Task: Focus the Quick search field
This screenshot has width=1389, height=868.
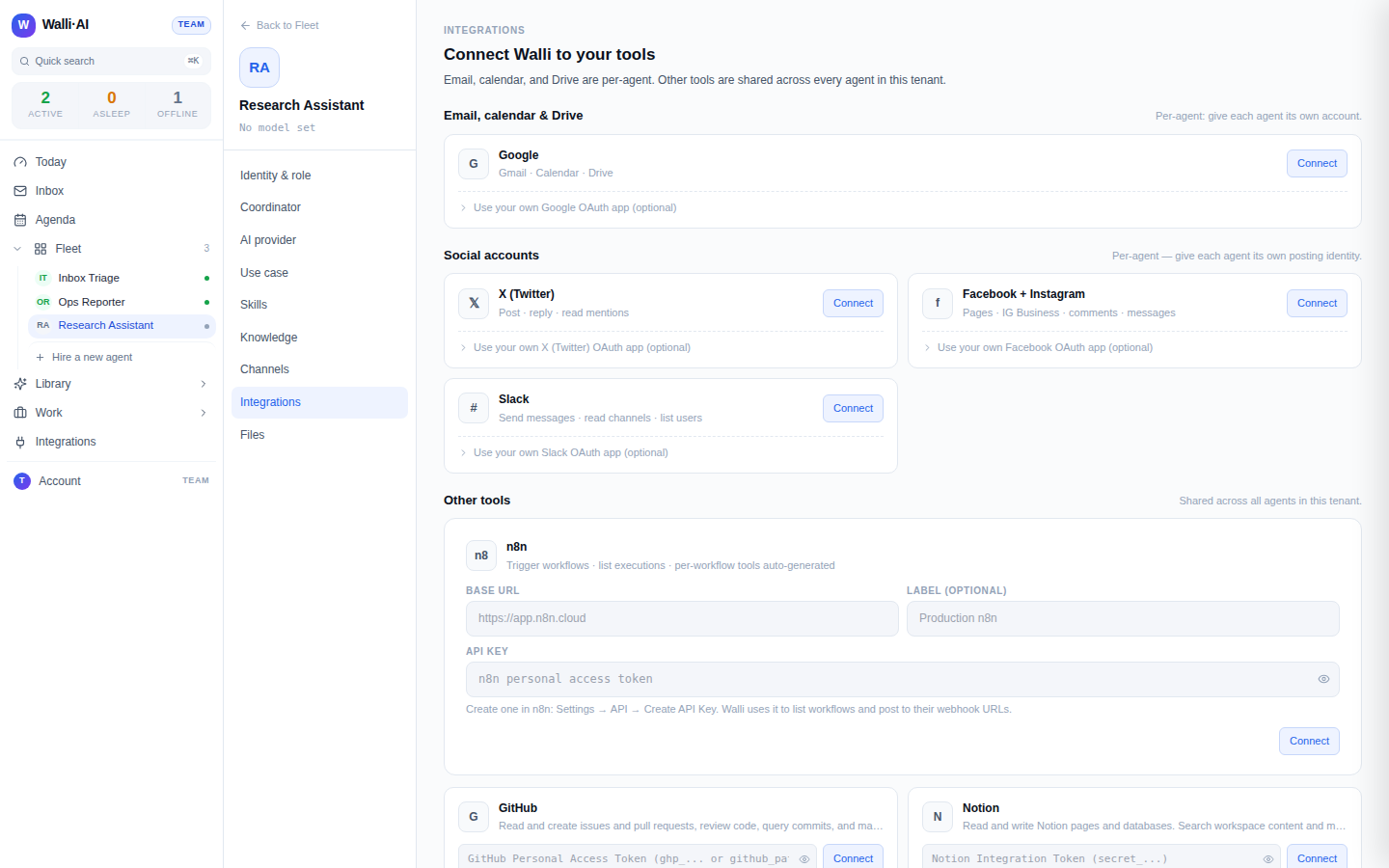Action: tap(111, 61)
